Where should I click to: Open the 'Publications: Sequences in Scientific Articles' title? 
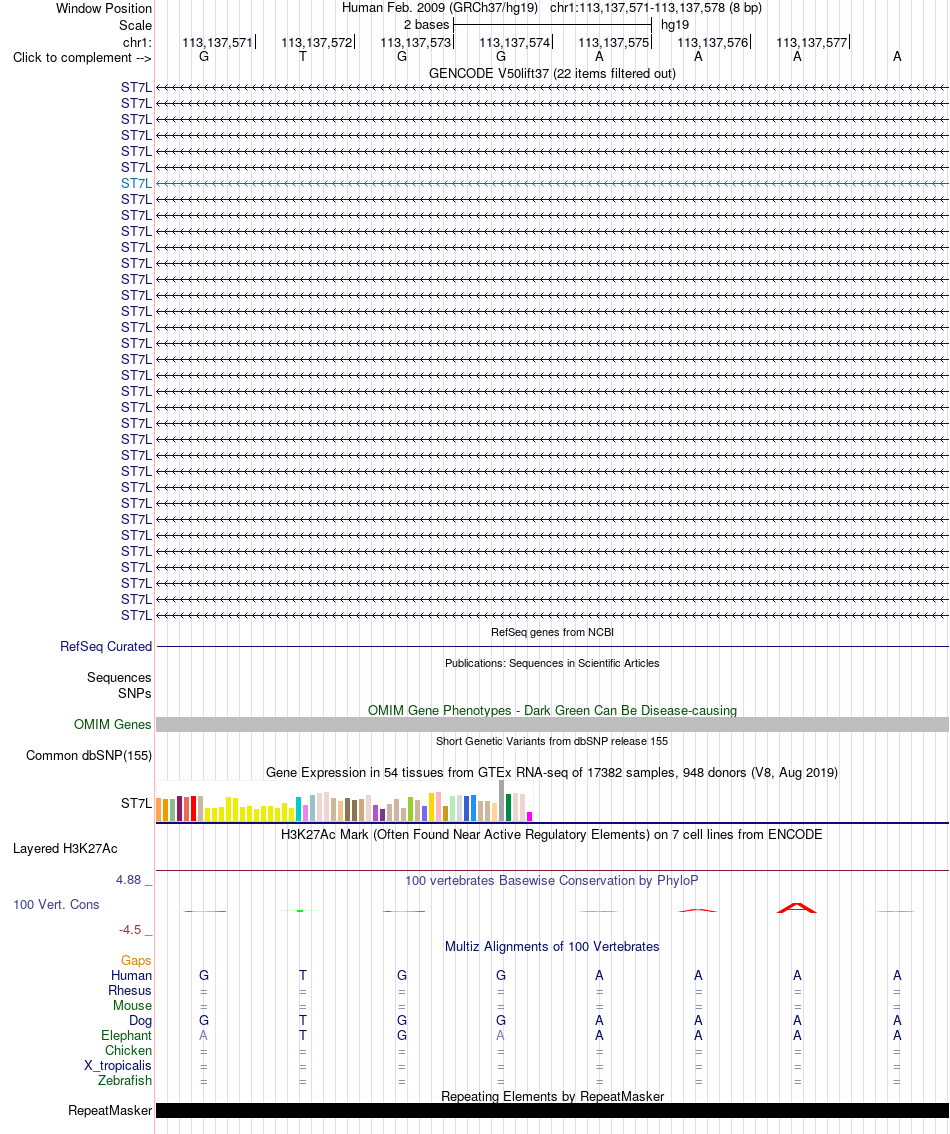click(552, 663)
